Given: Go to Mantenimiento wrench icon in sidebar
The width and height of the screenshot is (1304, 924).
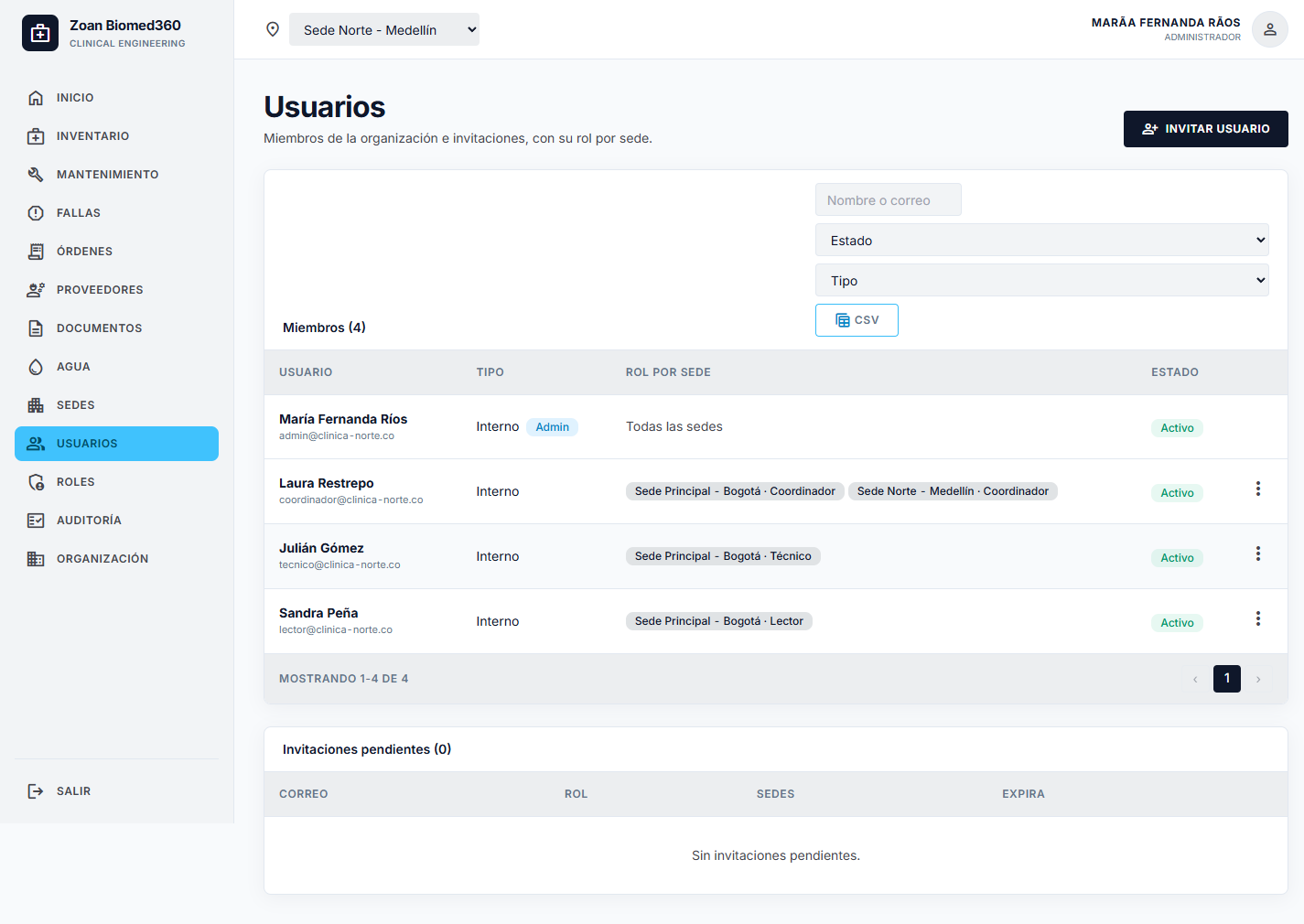Looking at the screenshot, I should tap(36, 174).
